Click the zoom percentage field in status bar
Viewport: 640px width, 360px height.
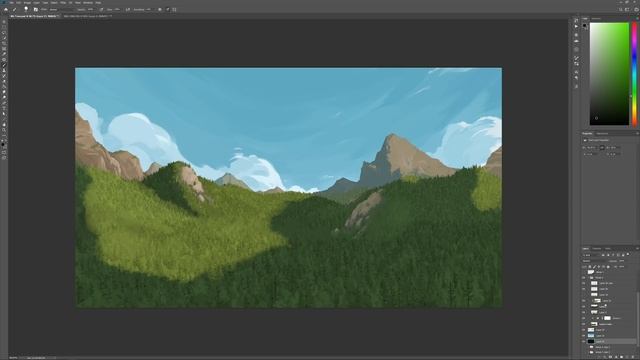13,358
